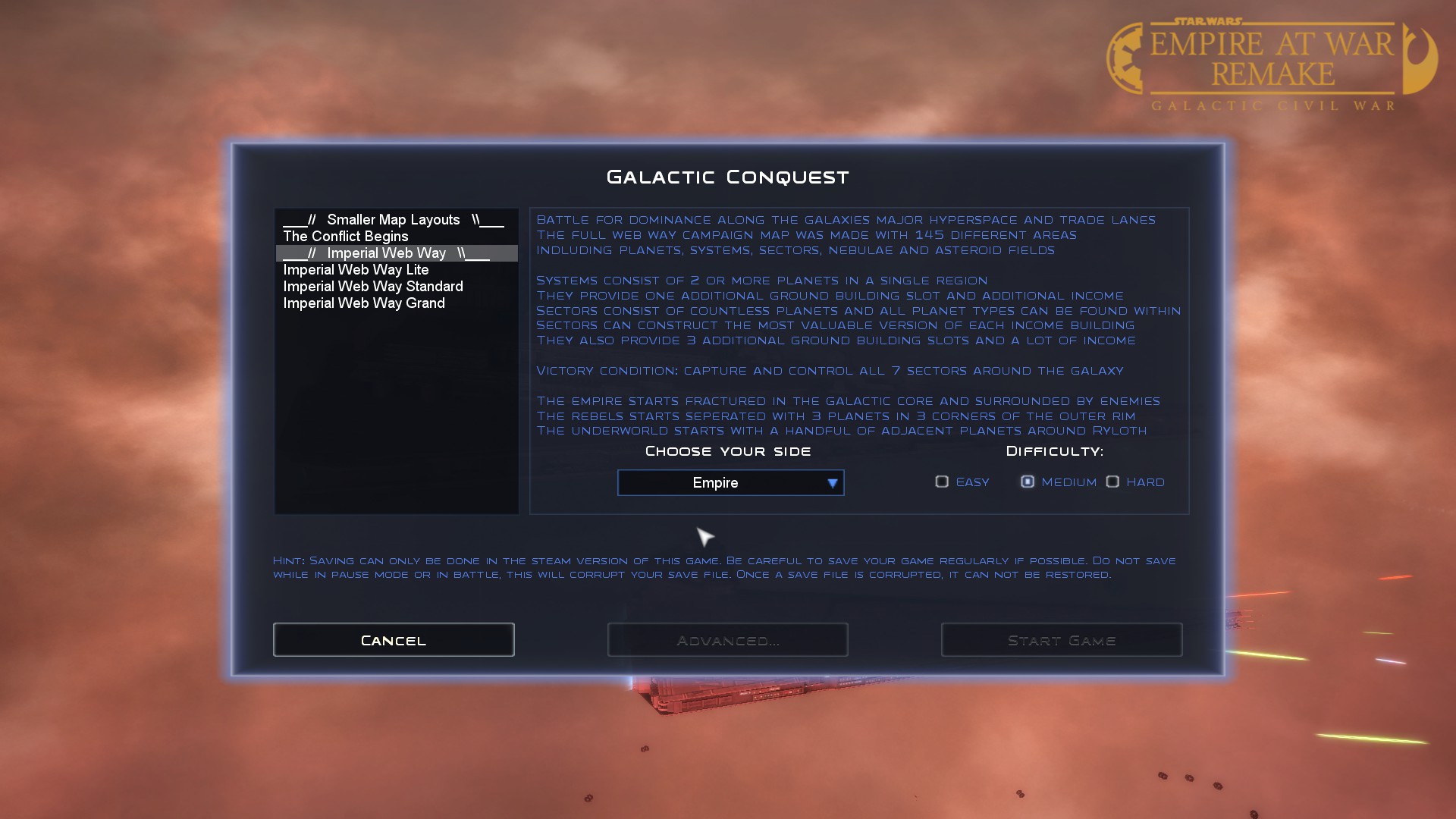The width and height of the screenshot is (1456, 819).
Task: Expand Smaller Map Layouts section
Action: 393,219
